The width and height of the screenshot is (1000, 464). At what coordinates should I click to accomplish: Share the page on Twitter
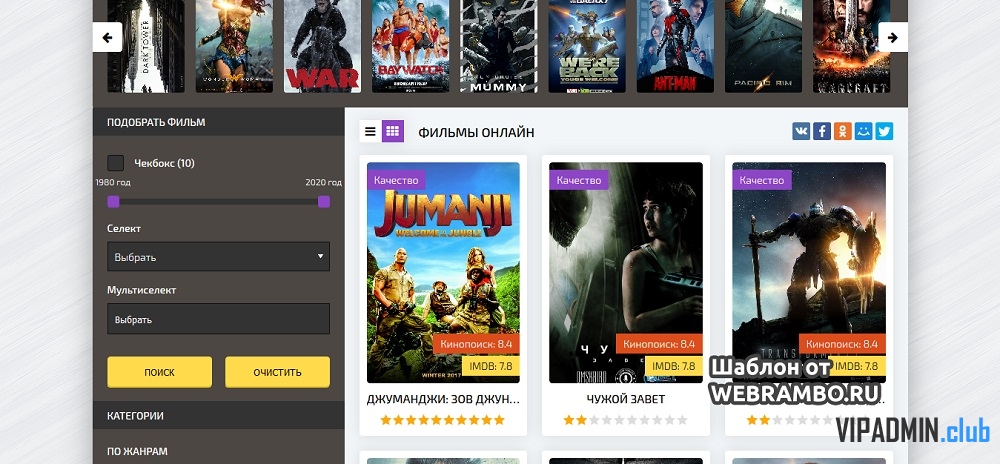click(884, 131)
